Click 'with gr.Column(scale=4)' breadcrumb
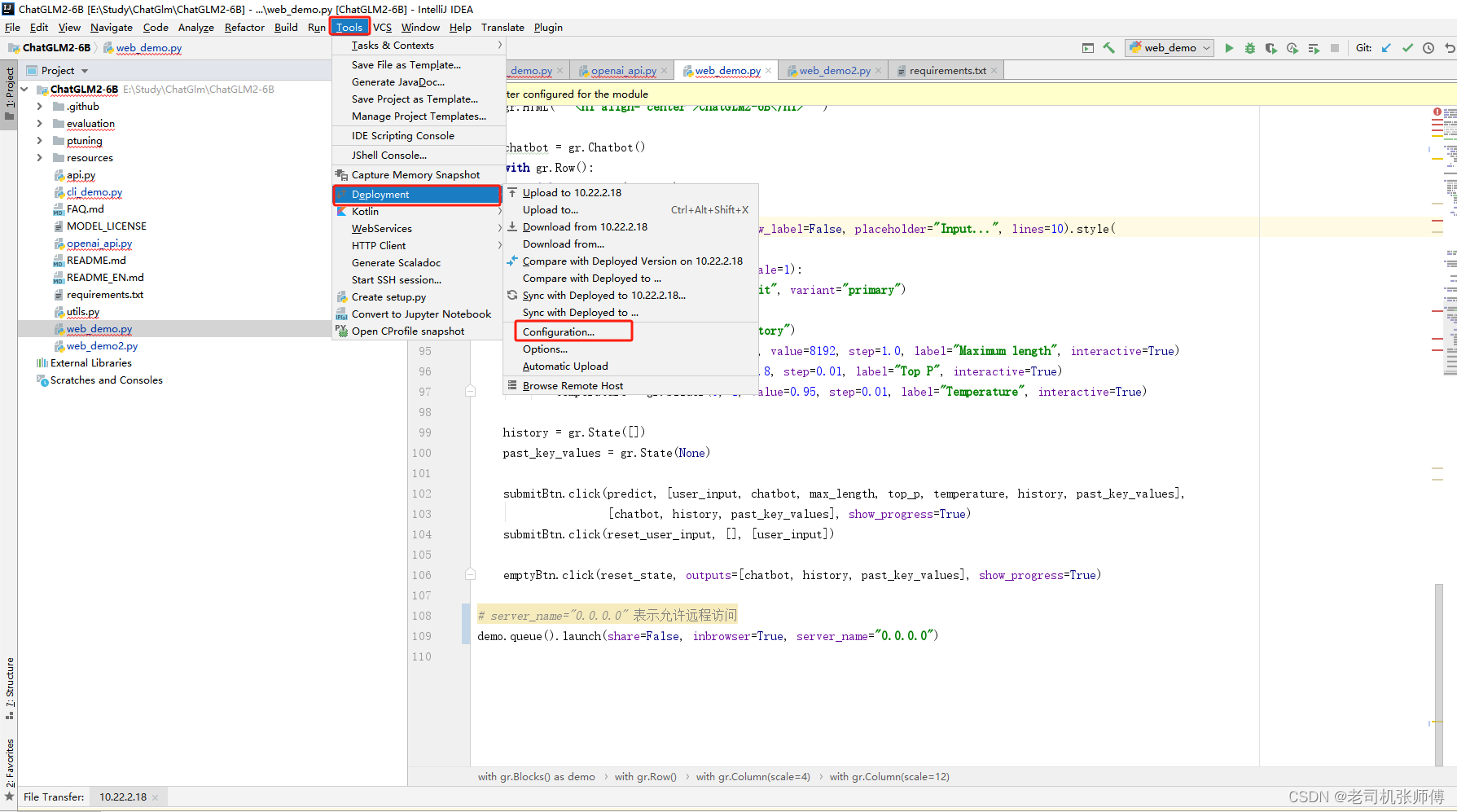This screenshot has height=812, width=1457. 753,777
